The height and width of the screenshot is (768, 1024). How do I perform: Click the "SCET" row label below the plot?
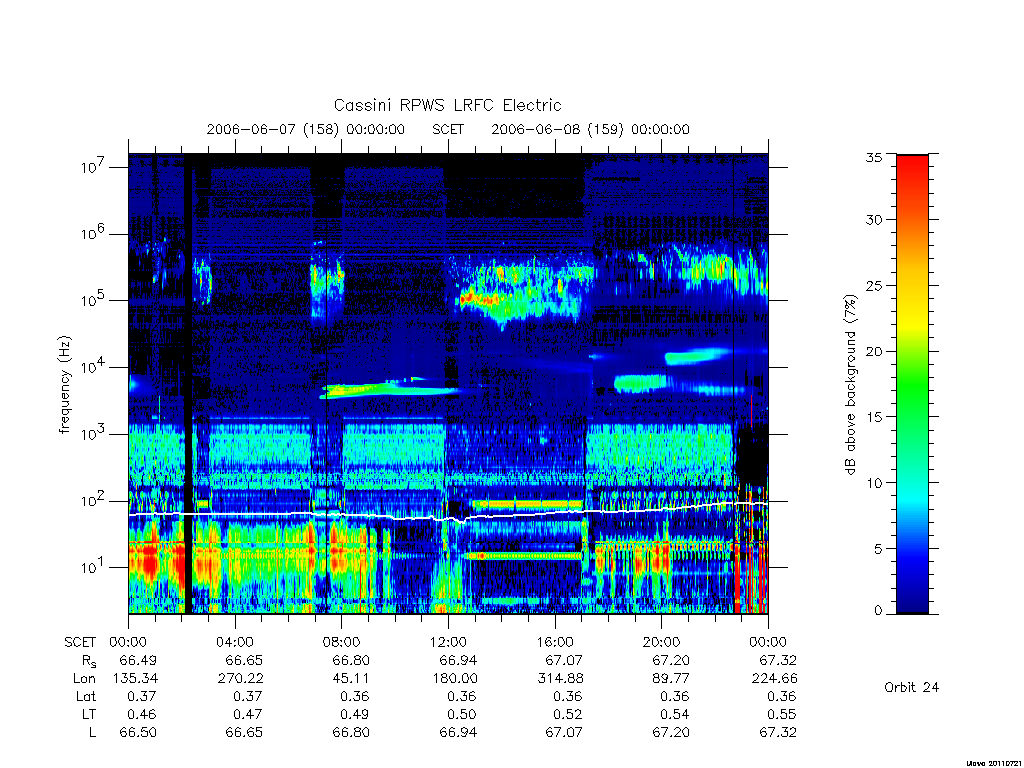point(80,642)
